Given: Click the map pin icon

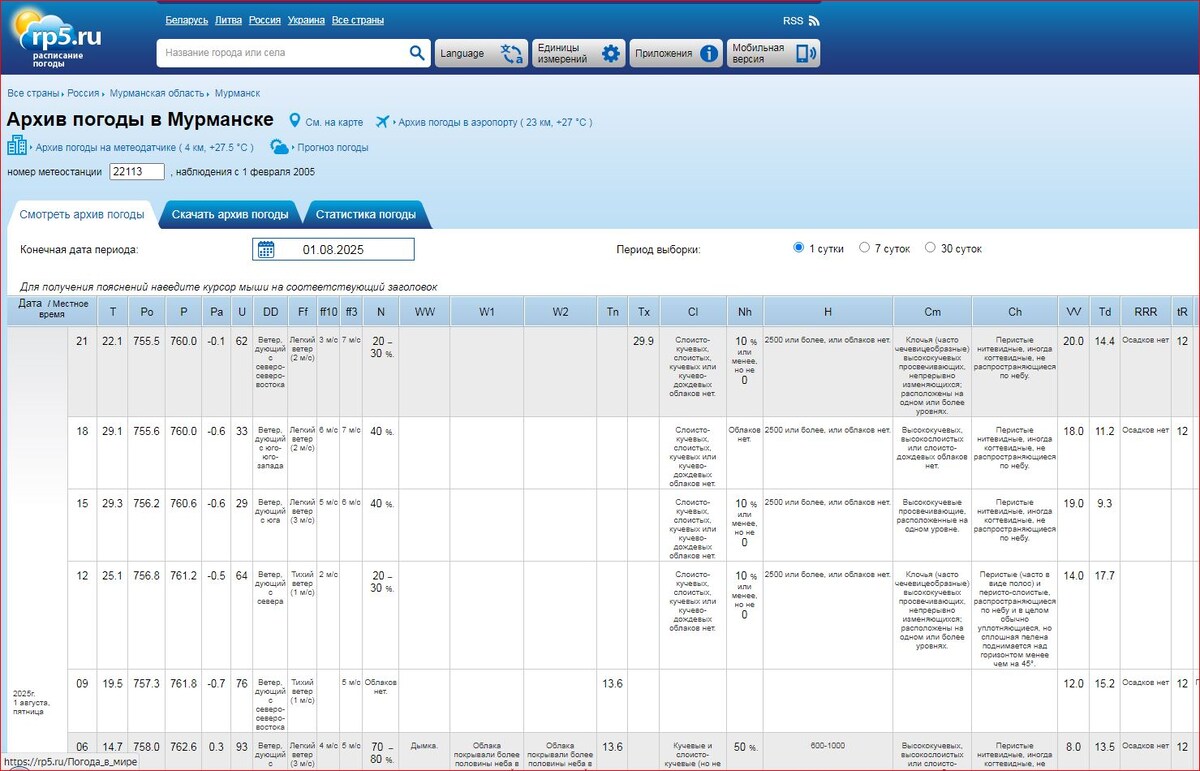Looking at the screenshot, I should click(295, 121).
